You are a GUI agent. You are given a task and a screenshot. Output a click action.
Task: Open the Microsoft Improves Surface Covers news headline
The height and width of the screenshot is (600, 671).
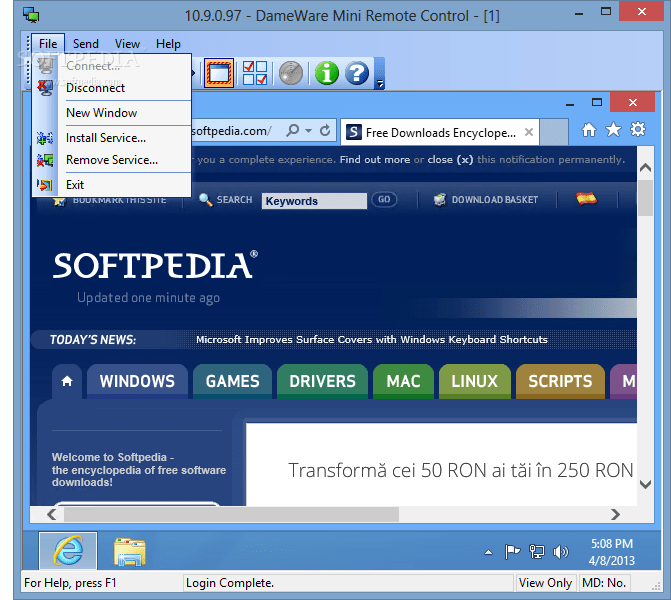[371, 339]
